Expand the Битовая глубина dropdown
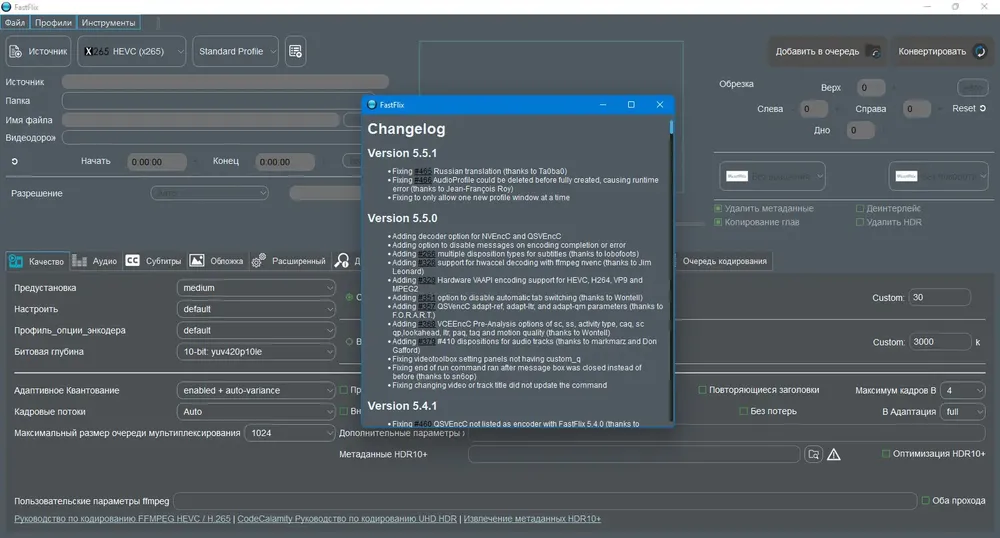 (256, 351)
